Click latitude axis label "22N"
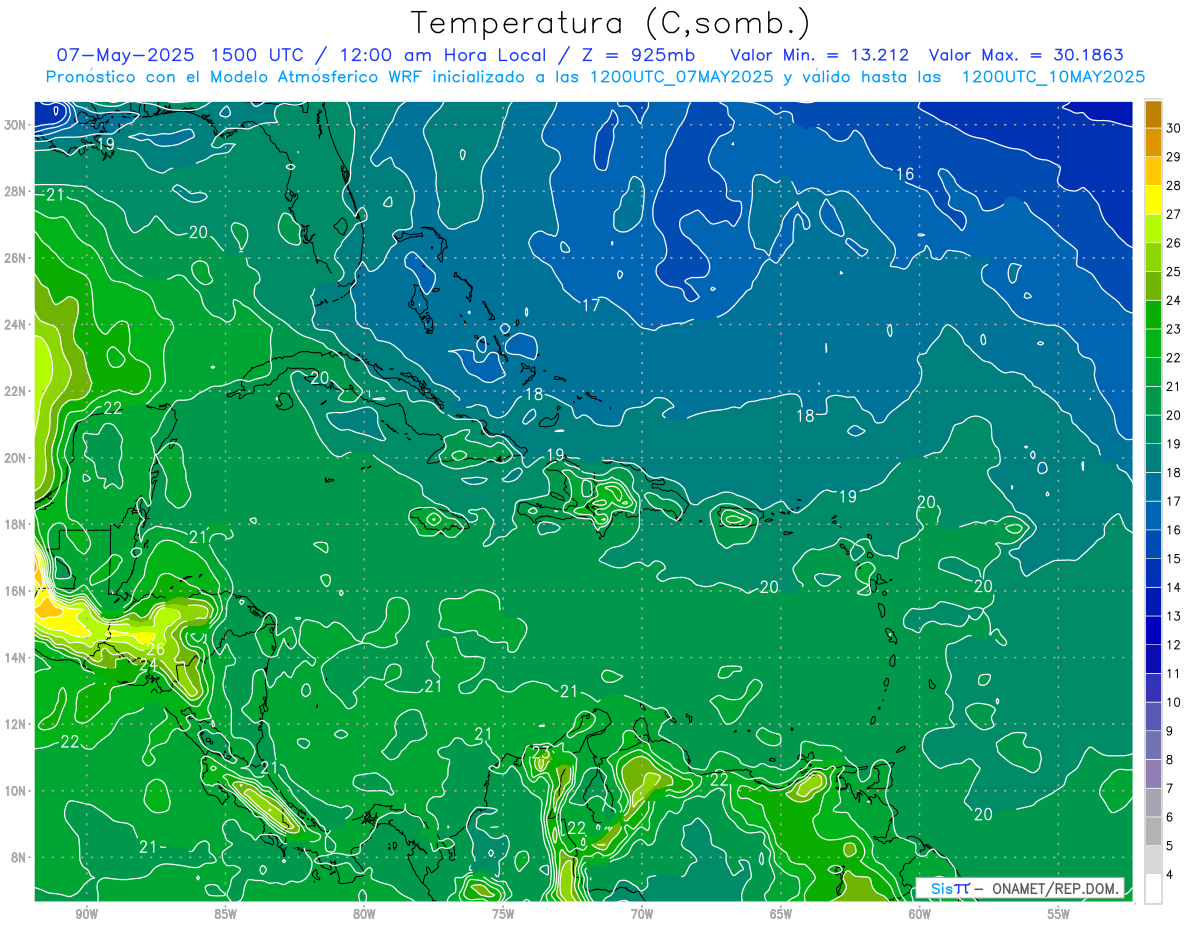Viewport: 1200px width, 927px height. tap(14, 391)
